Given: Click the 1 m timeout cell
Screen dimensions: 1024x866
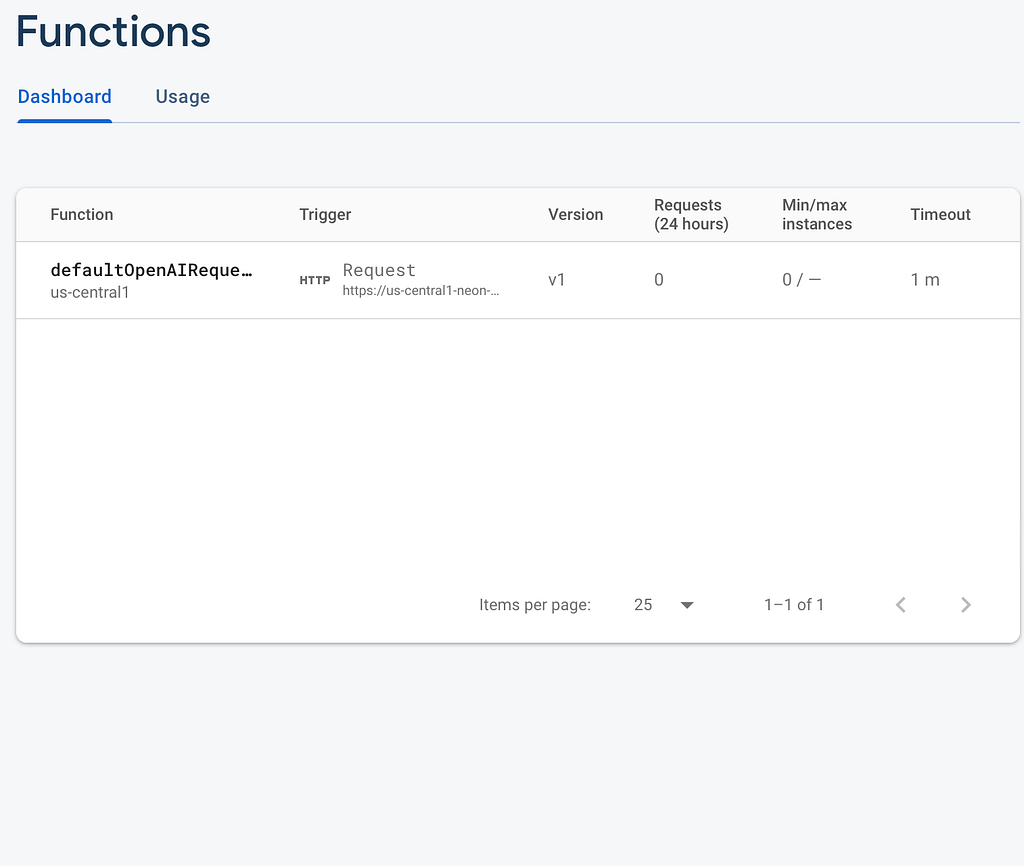Looking at the screenshot, I should 925,280.
